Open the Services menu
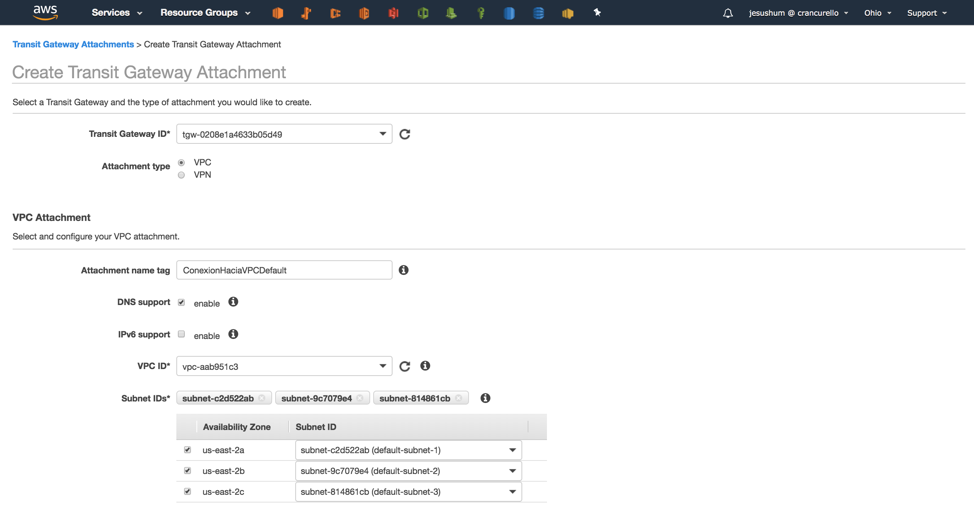974x508 pixels. point(117,12)
